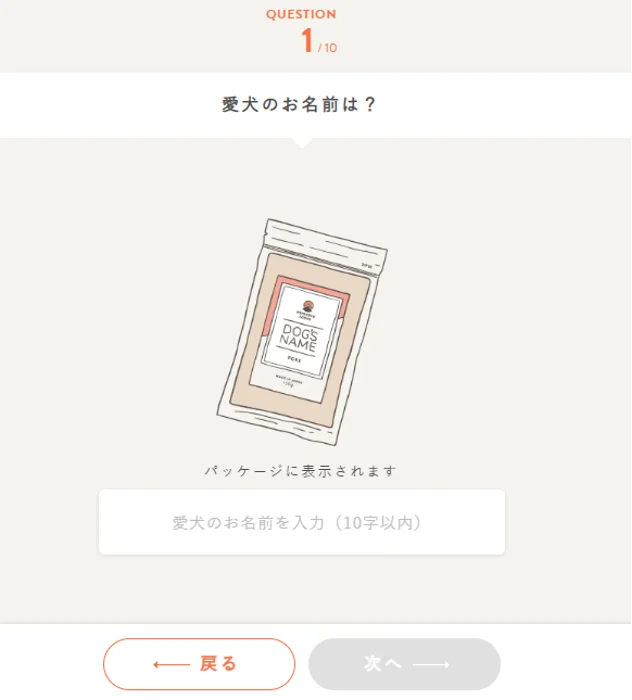This screenshot has width=632, height=700.
Task: Click the PORK flavor text on the label
Action: [x=295, y=359]
